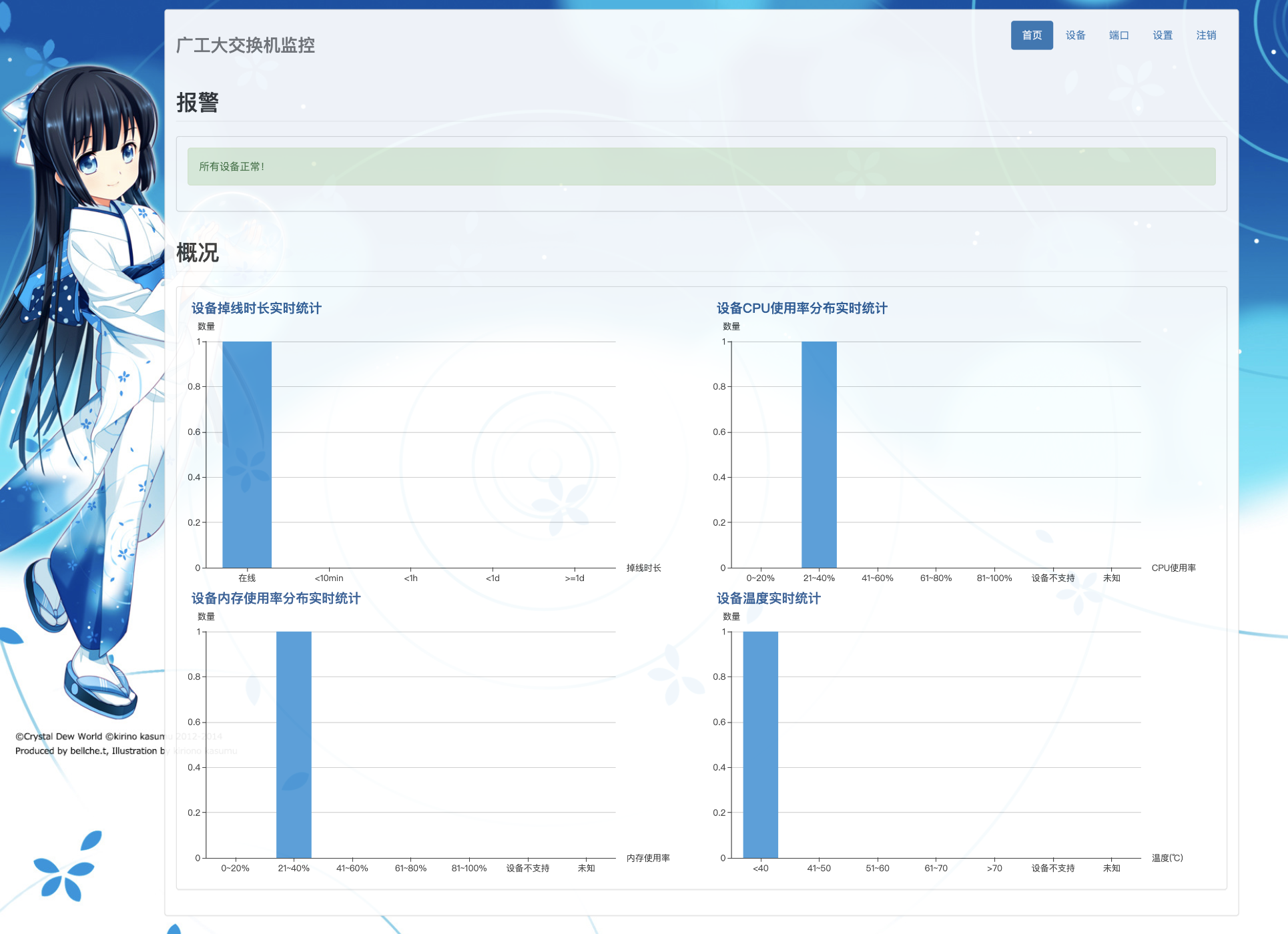Click the <1h axis label
The image size is (1288, 934).
[x=411, y=578]
